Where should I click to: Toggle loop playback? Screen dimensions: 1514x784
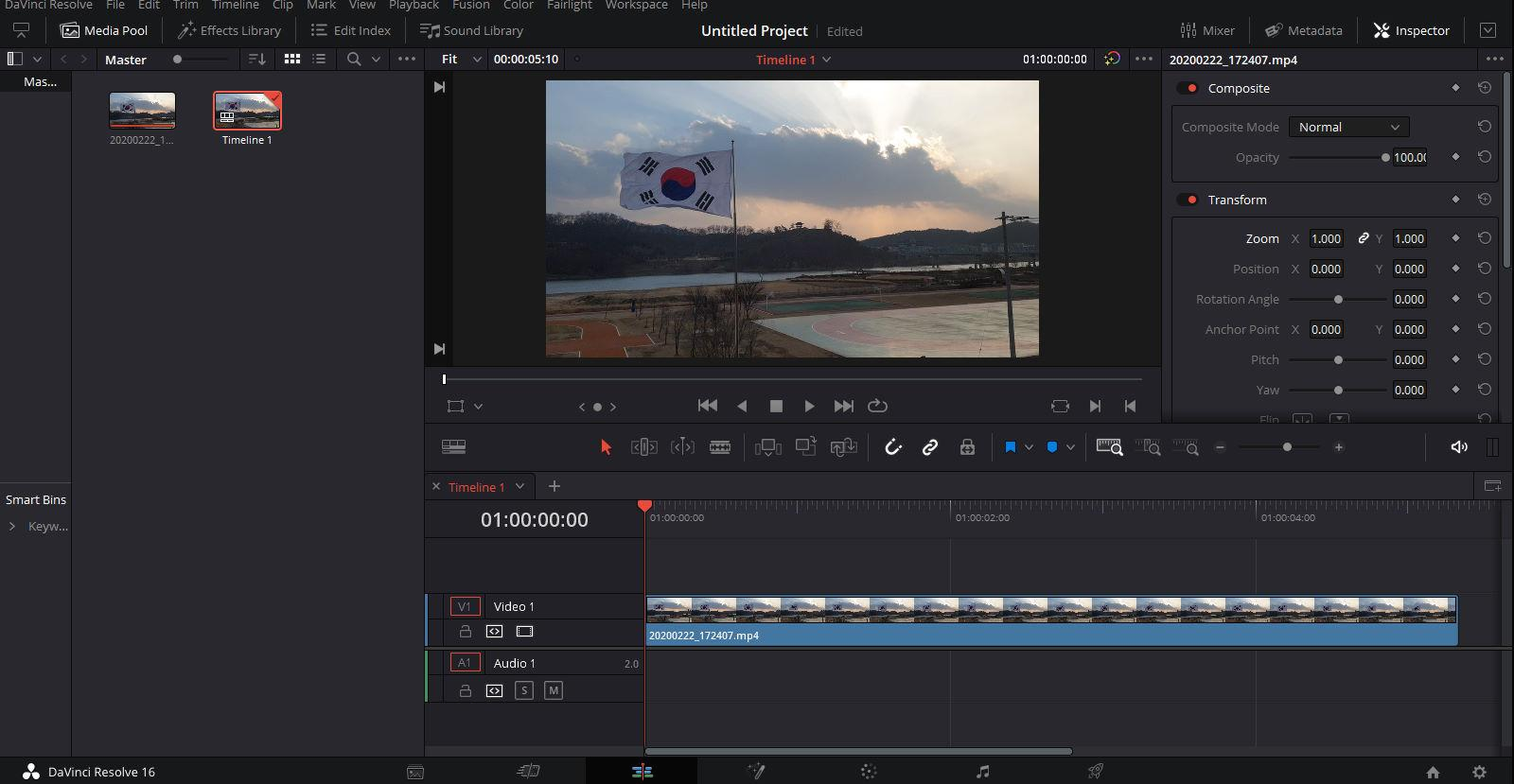tap(878, 406)
